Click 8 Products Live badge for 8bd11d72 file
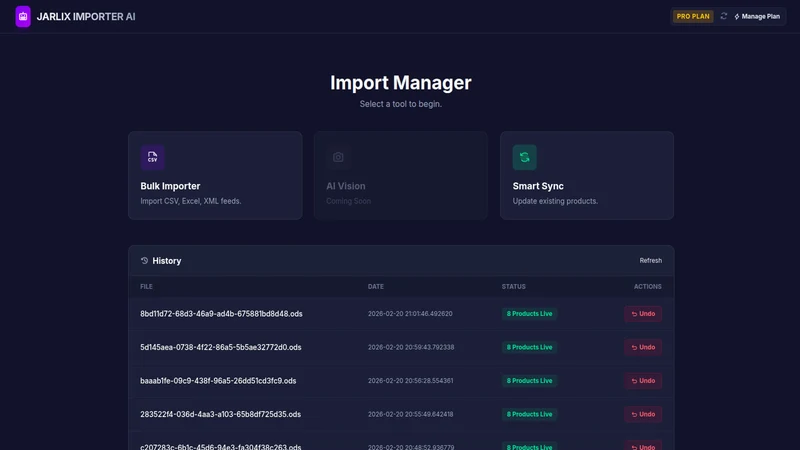800x450 pixels. point(529,314)
